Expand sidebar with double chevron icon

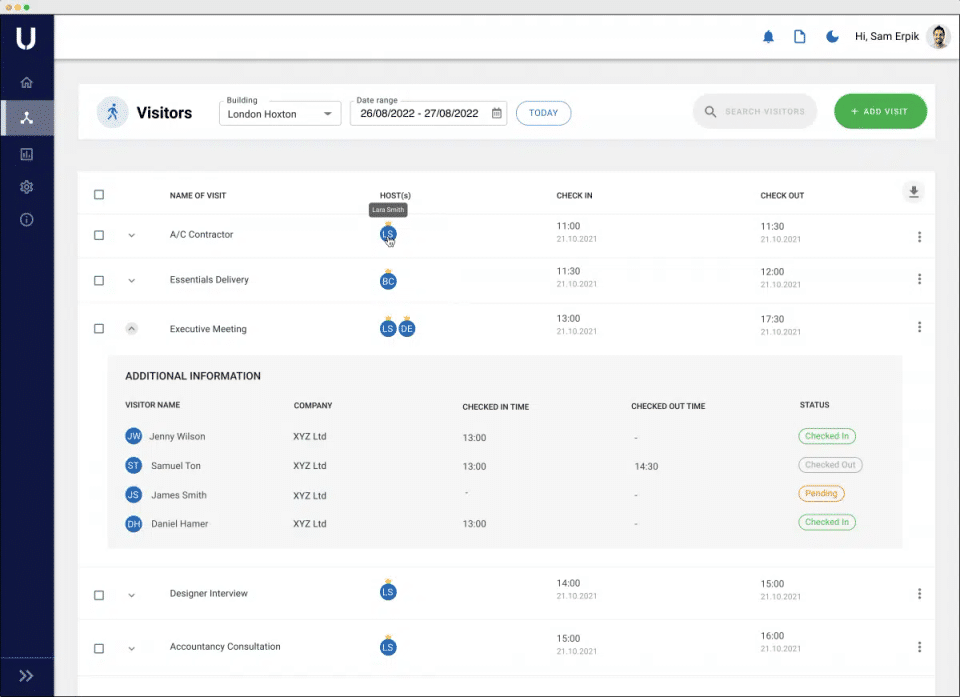[26, 676]
